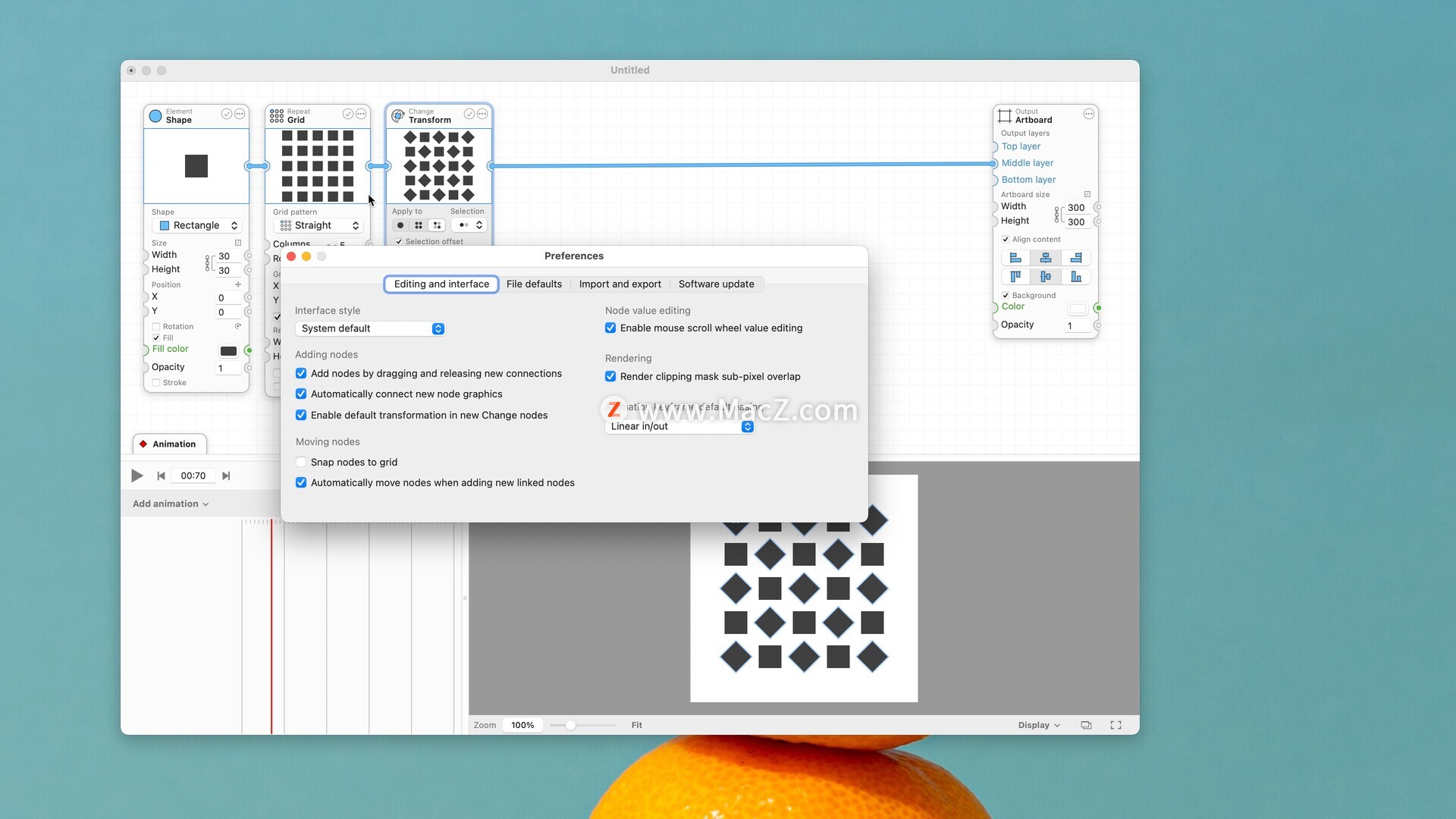The height and width of the screenshot is (819, 1456).
Task: Apply transform to grid group option
Action: click(419, 225)
